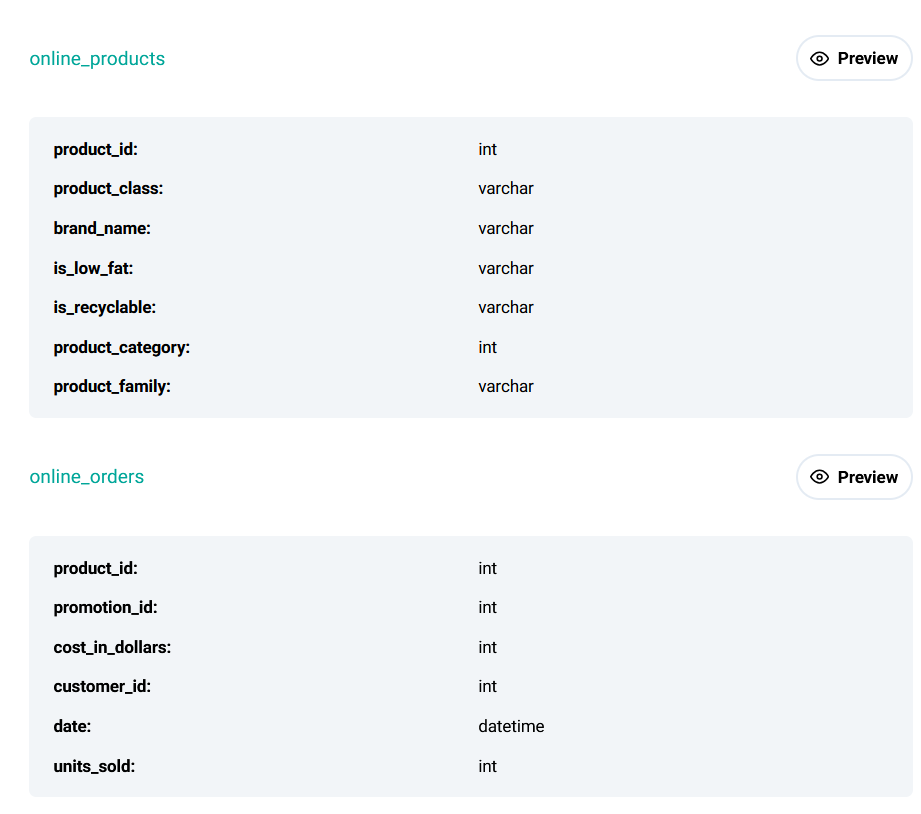Image resolution: width=921 pixels, height=814 pixels.
Task: Preview the online_products table
Action: (x=854, y=58)
